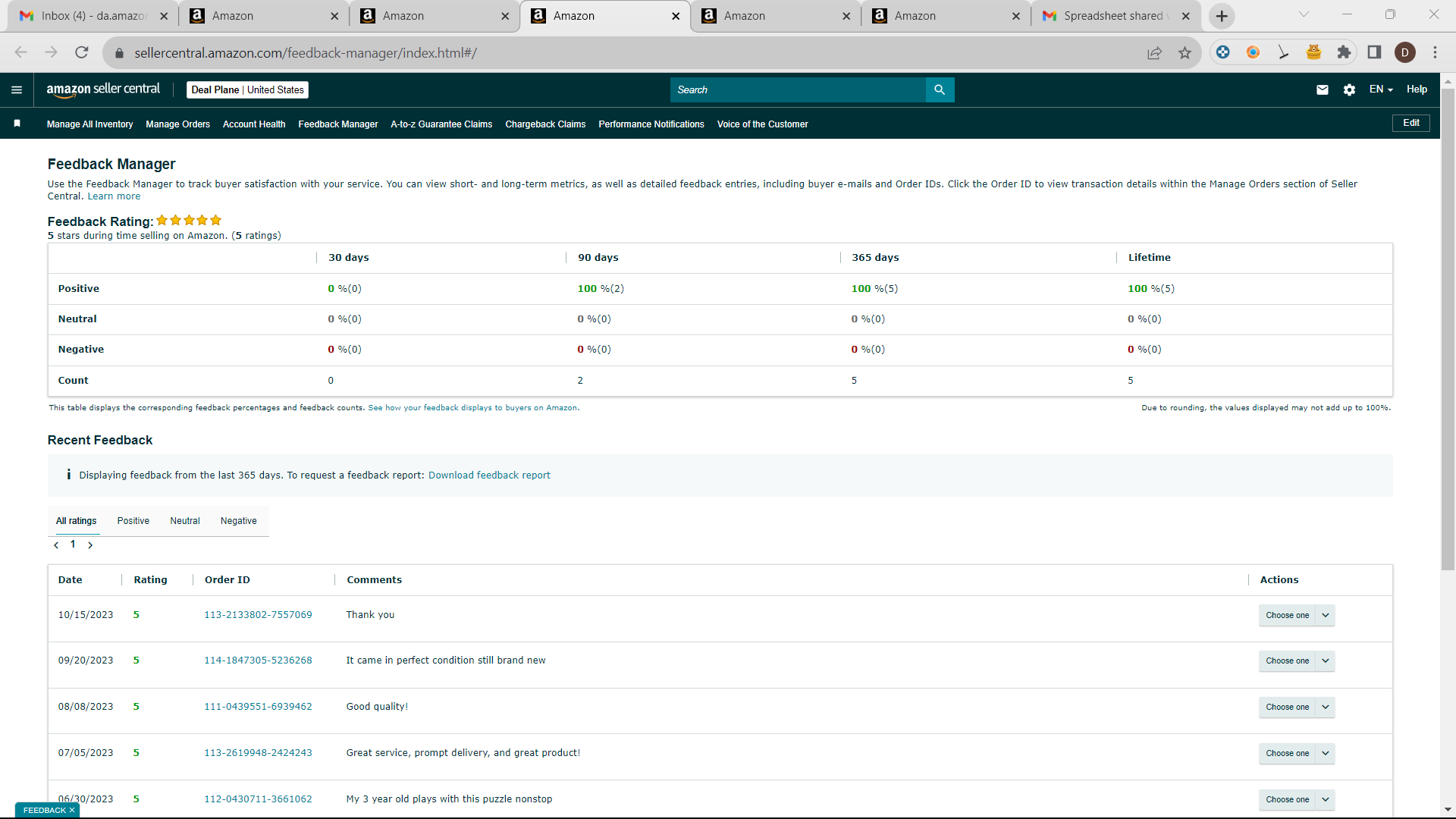This screenshot has height=819, width=1456.
Task: Click the search magnifier button
Action: [x=940, y=89]
